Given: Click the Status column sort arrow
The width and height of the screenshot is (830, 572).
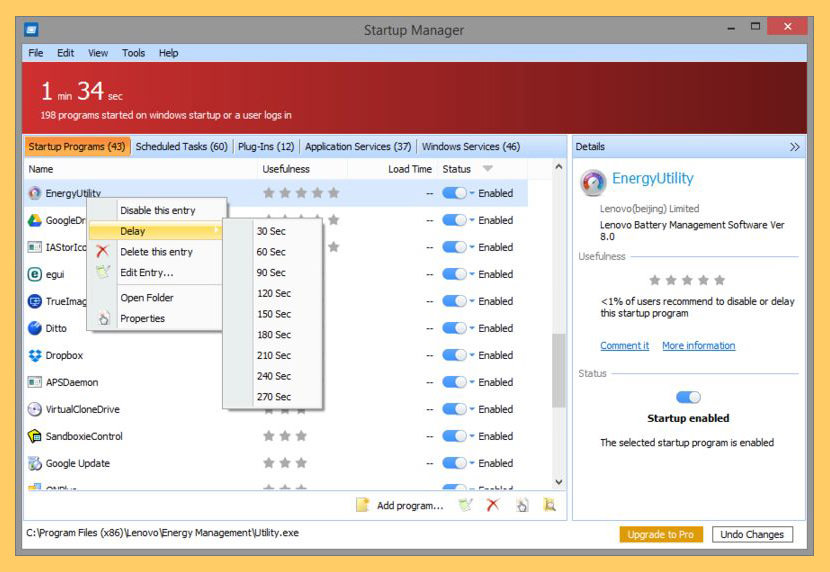Looking at the screenshot, I should point(488,169).
